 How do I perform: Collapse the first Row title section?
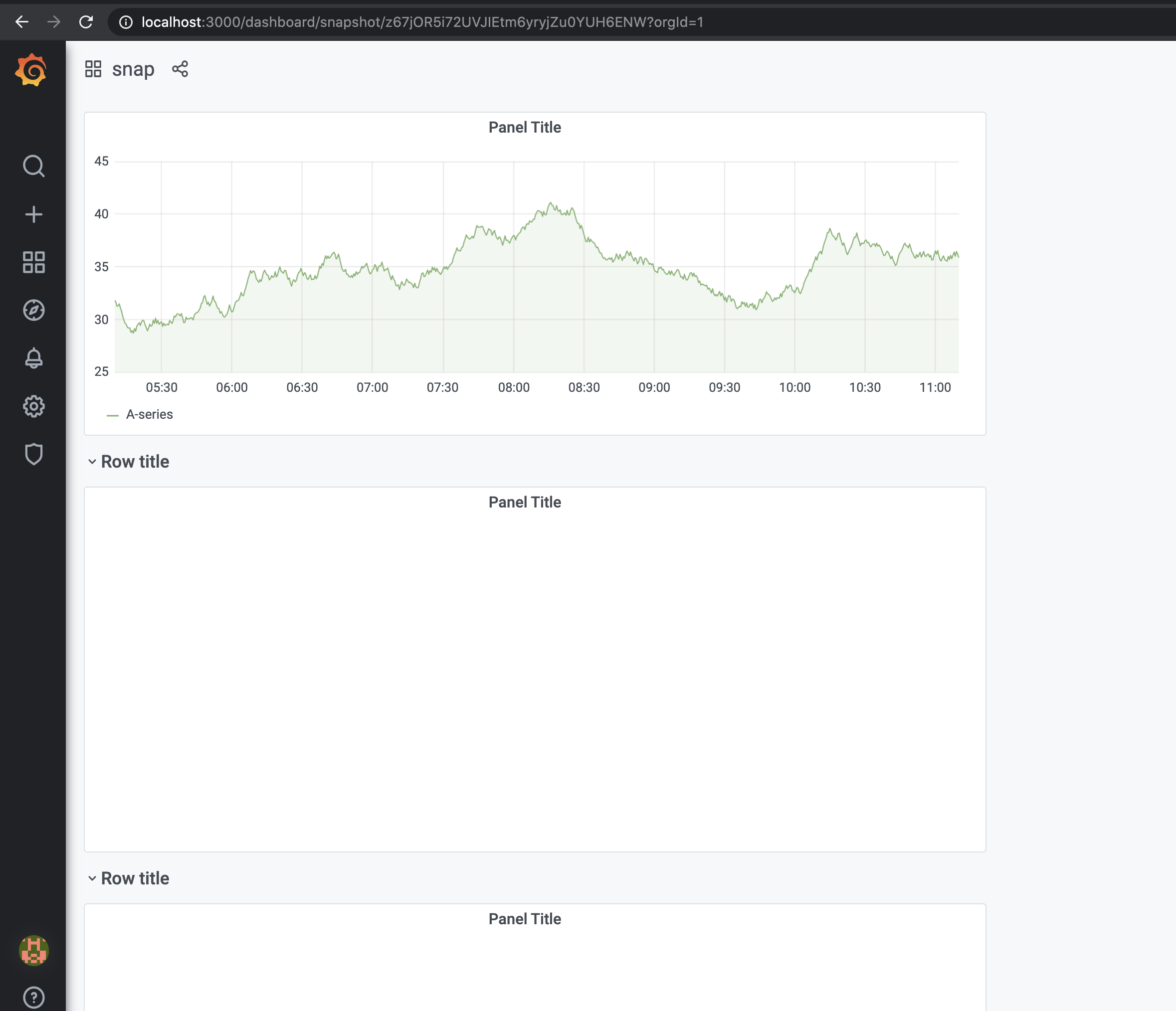[135, 461]
